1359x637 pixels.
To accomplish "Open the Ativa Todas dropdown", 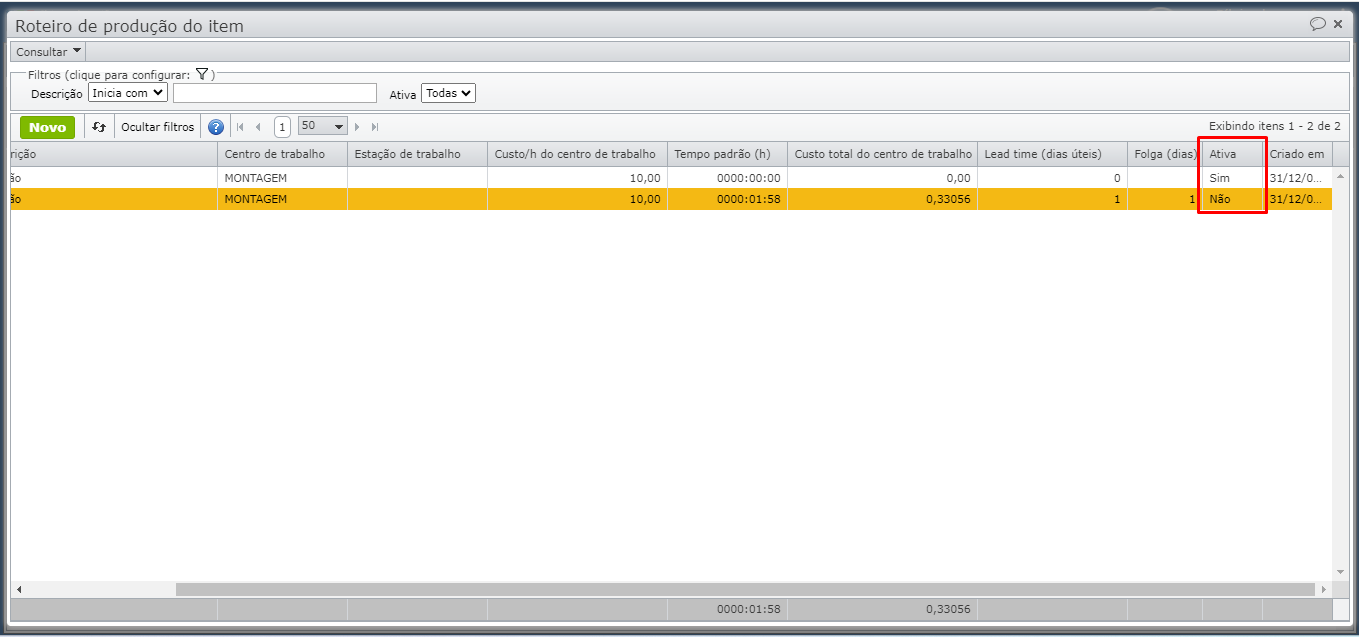I will [449, 93].
